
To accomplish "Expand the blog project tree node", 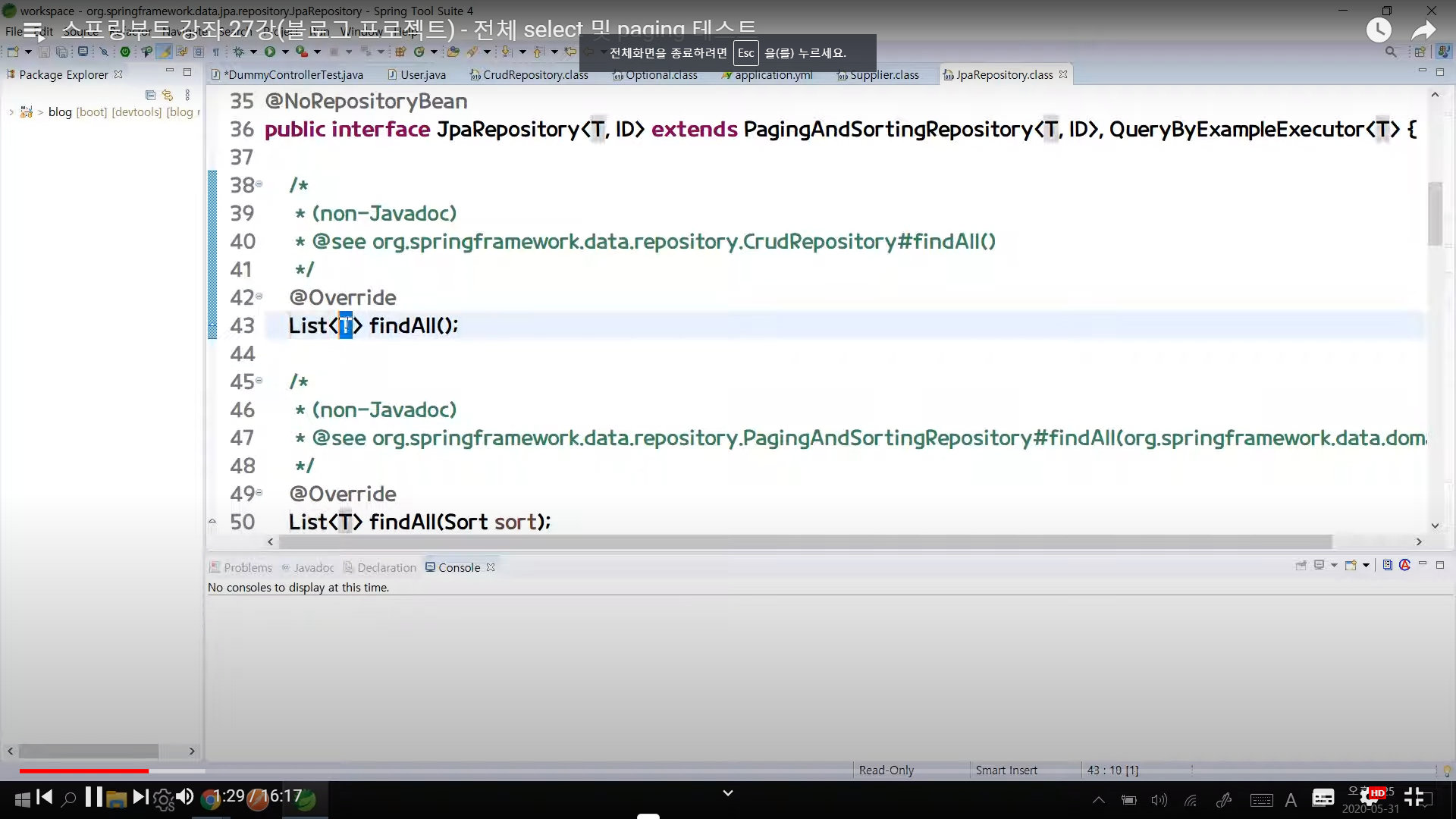I will pyautogui.click(x=11, y=112).
